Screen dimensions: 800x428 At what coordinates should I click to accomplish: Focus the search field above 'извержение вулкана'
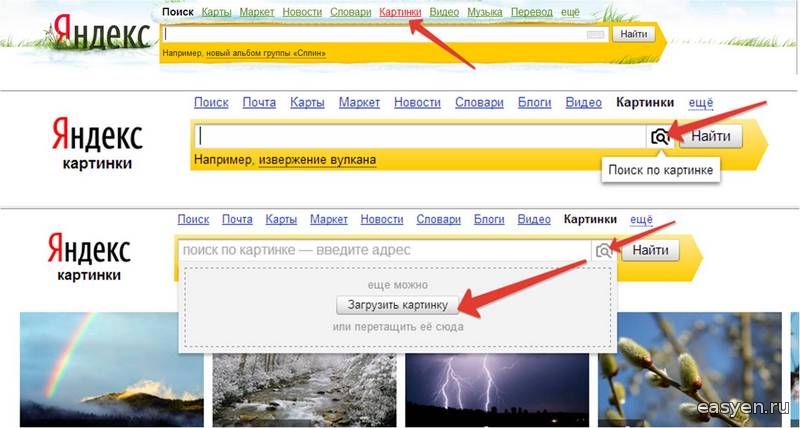click(420, 137)
